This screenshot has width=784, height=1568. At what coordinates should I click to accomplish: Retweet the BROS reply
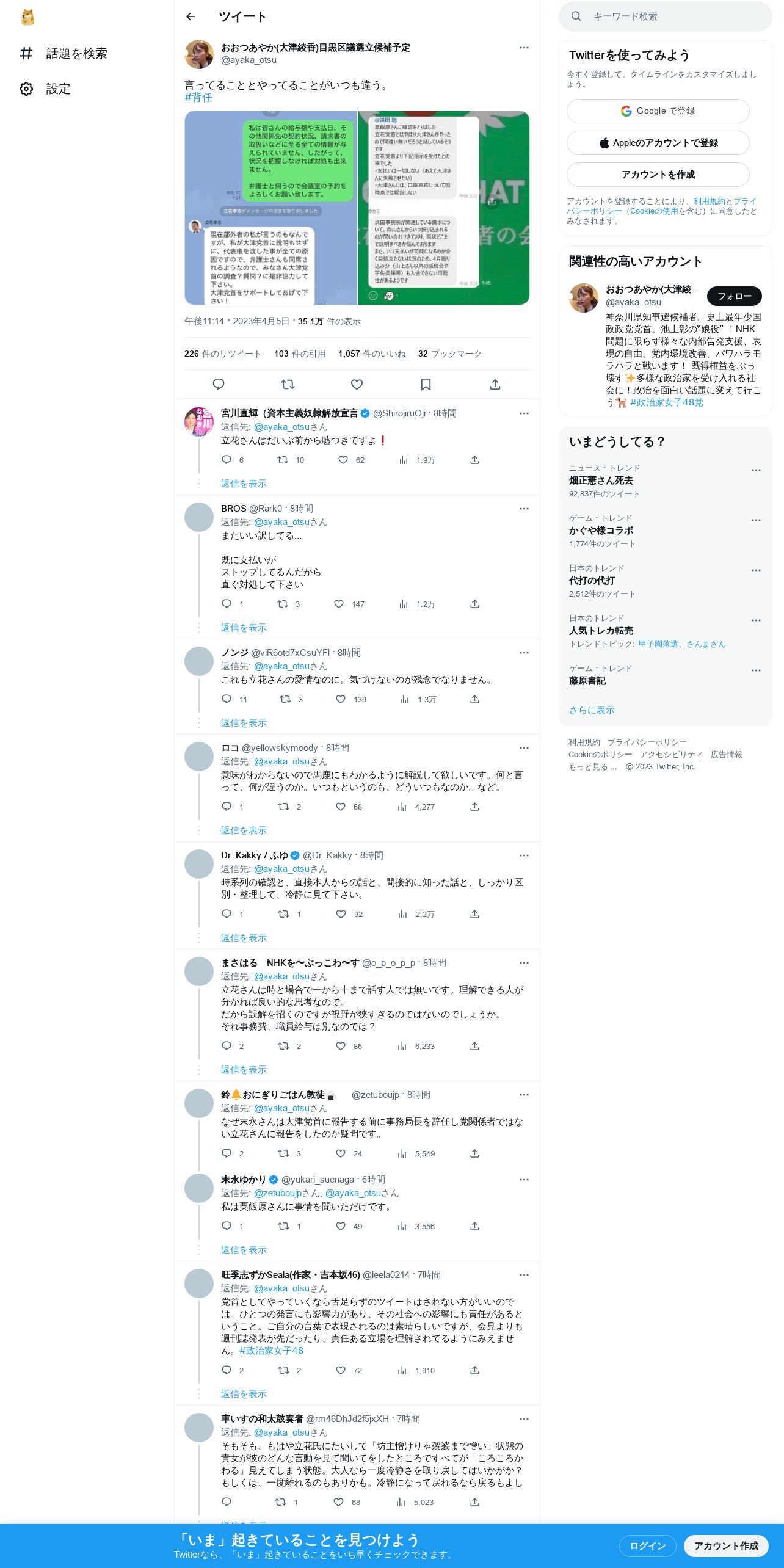click(283, 604)
